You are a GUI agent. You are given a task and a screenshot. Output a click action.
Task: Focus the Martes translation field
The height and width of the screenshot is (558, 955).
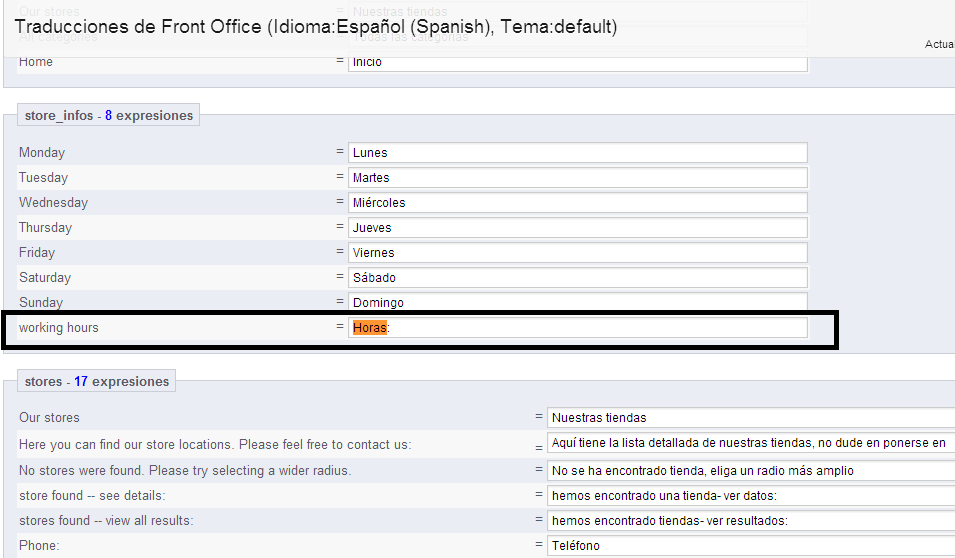pyautogui.click(x=578, y=178)
